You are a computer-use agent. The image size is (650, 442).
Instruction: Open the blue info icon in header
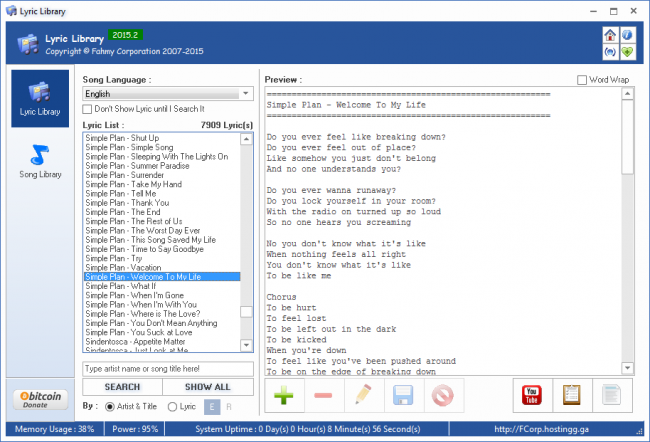pos(627,35)
